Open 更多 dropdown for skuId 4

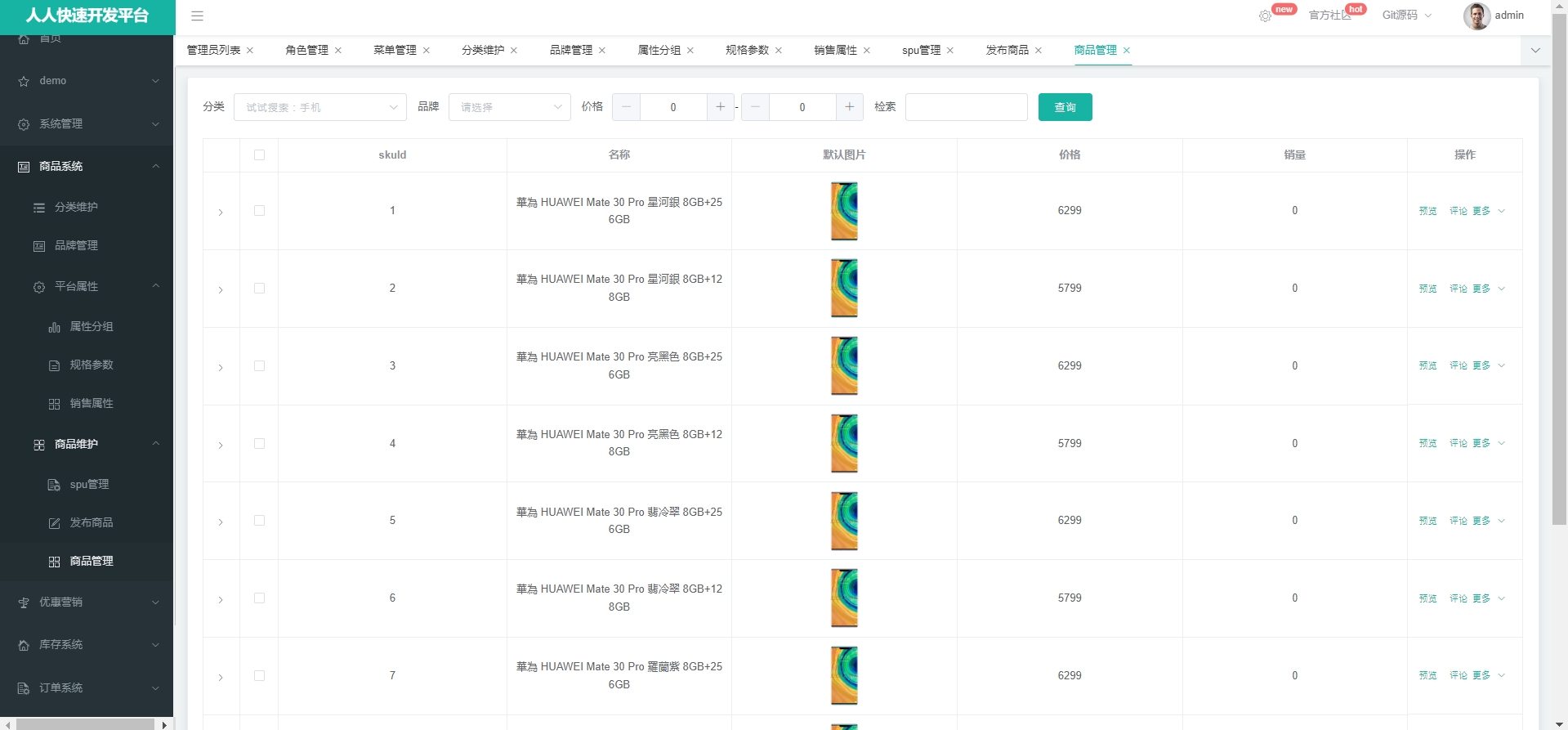point(1489,444)
